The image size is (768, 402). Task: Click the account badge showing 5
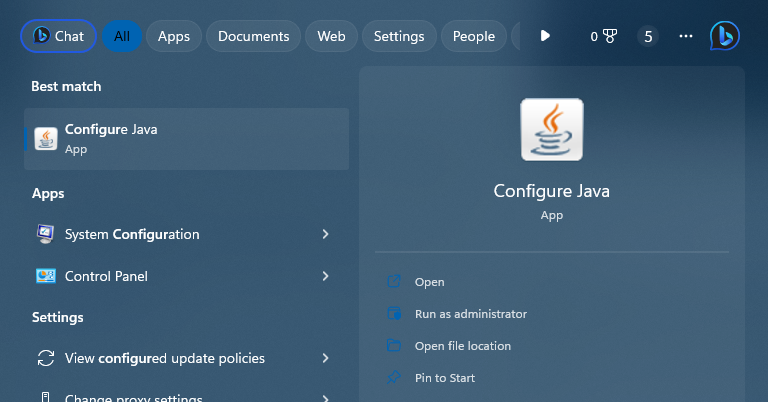click(x=648, y=36)
